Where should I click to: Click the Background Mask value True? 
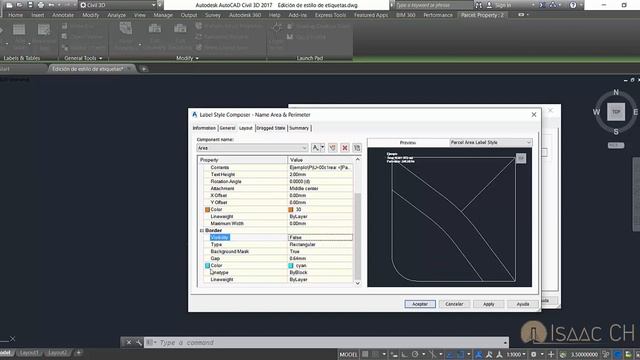320,251
